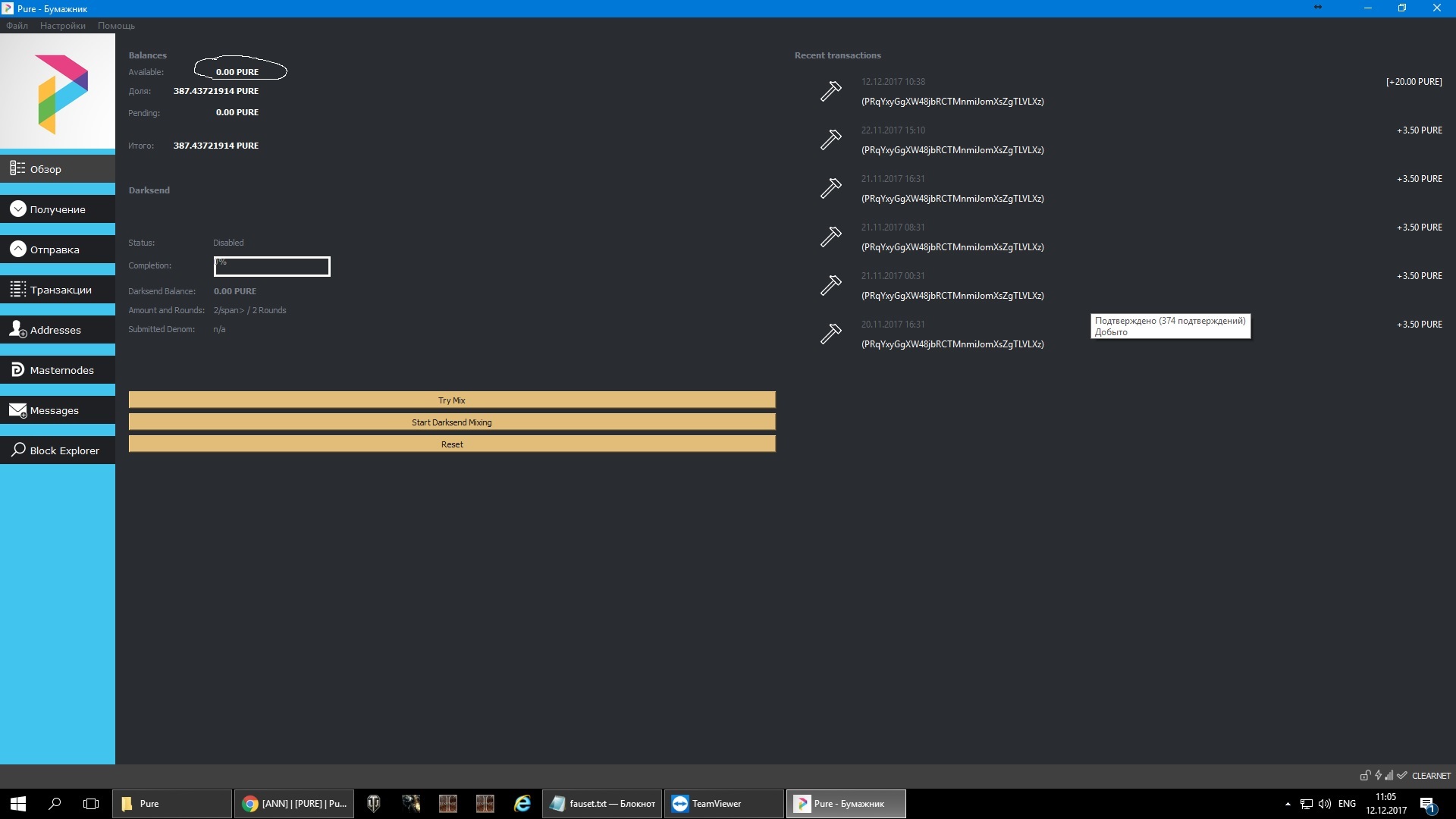
Task: Select address under the 21.11.2017 08:31 transaction
Action: (x=952, y=247)
